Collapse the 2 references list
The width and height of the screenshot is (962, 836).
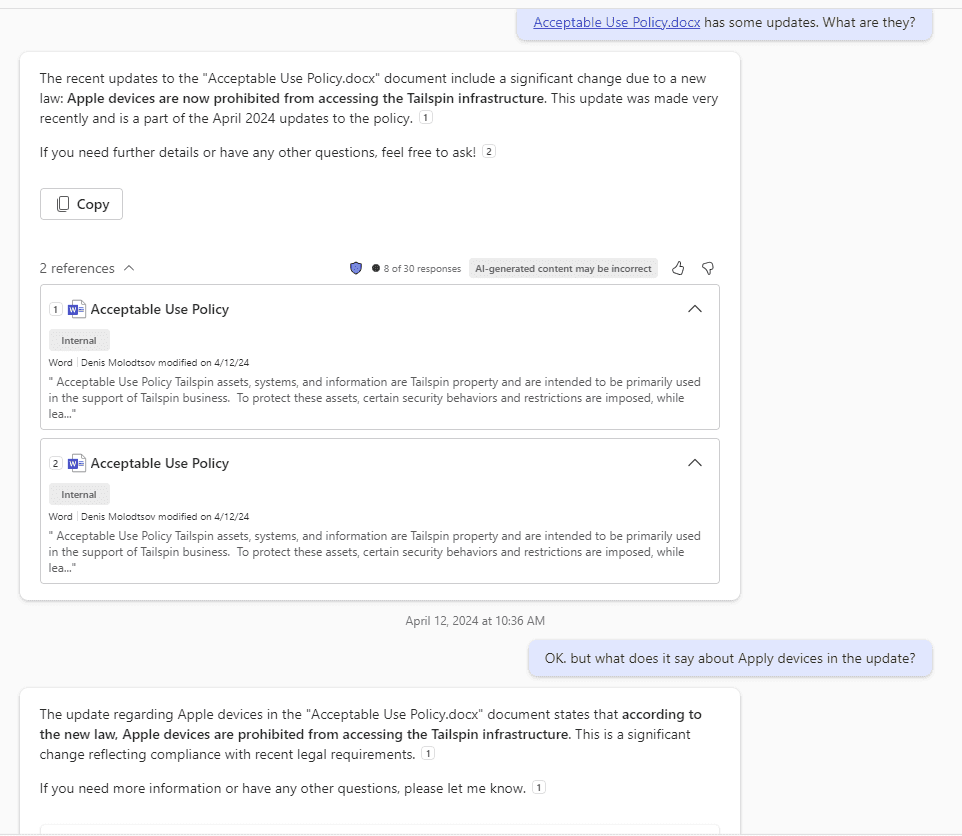87,269
